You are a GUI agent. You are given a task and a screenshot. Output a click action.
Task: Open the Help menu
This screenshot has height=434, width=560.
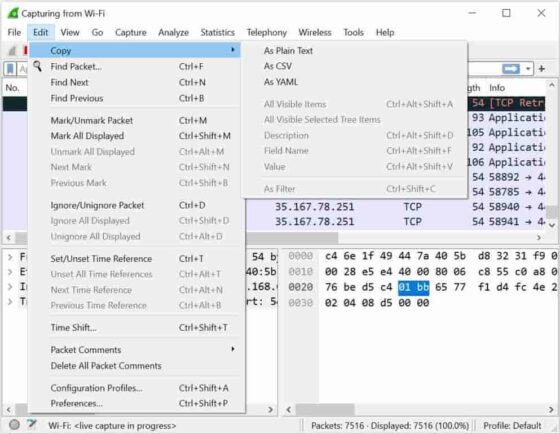pyautogui.click(x=385, y=33)
